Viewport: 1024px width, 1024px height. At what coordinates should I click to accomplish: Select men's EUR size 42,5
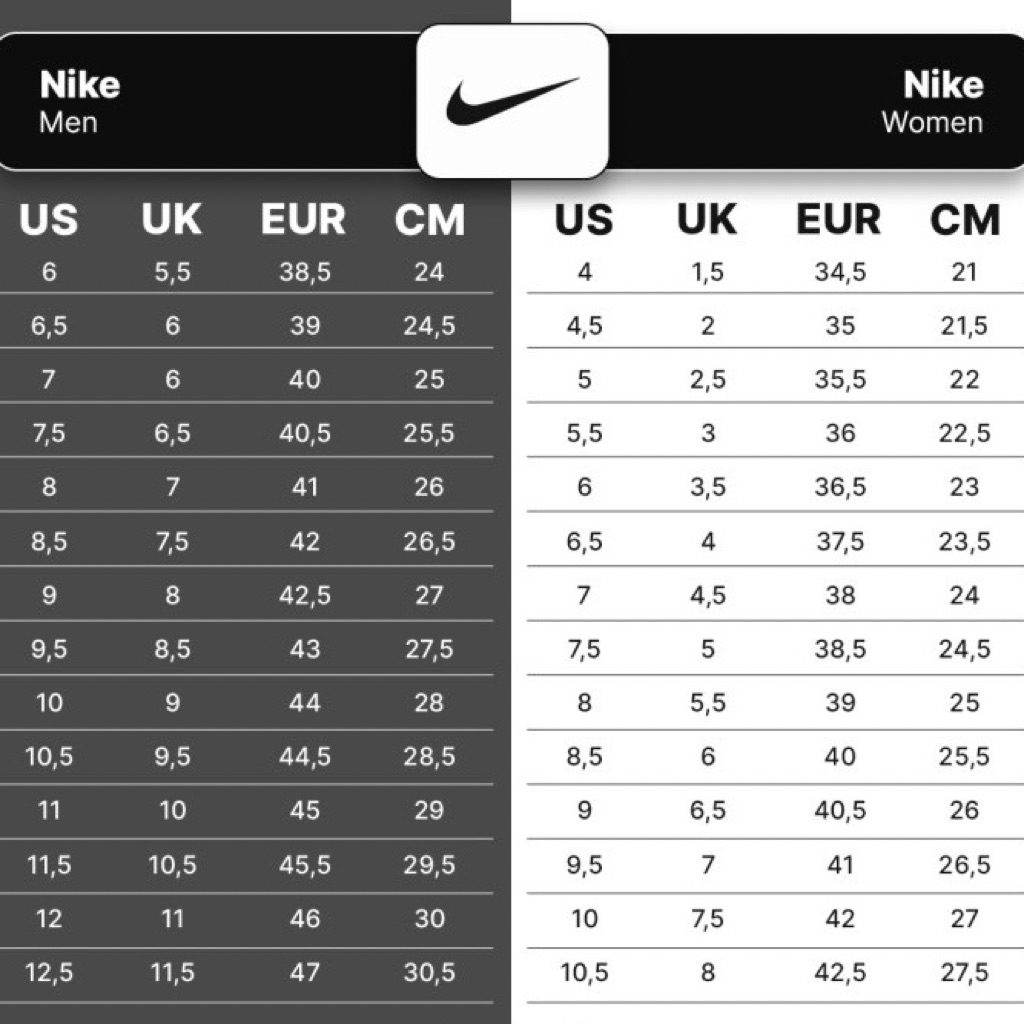(x=304, y=595)
